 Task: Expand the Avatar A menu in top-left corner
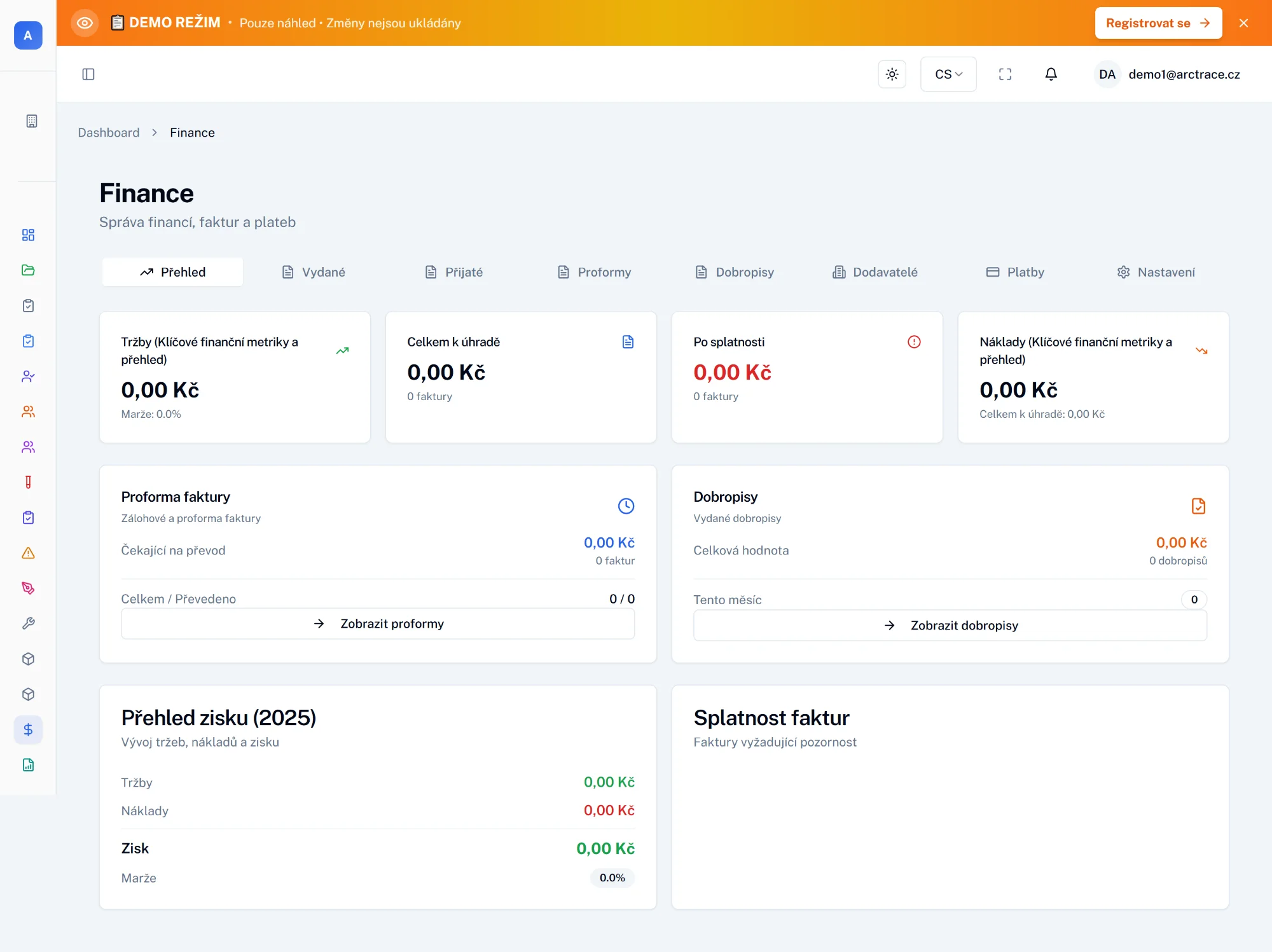(27, 36)
